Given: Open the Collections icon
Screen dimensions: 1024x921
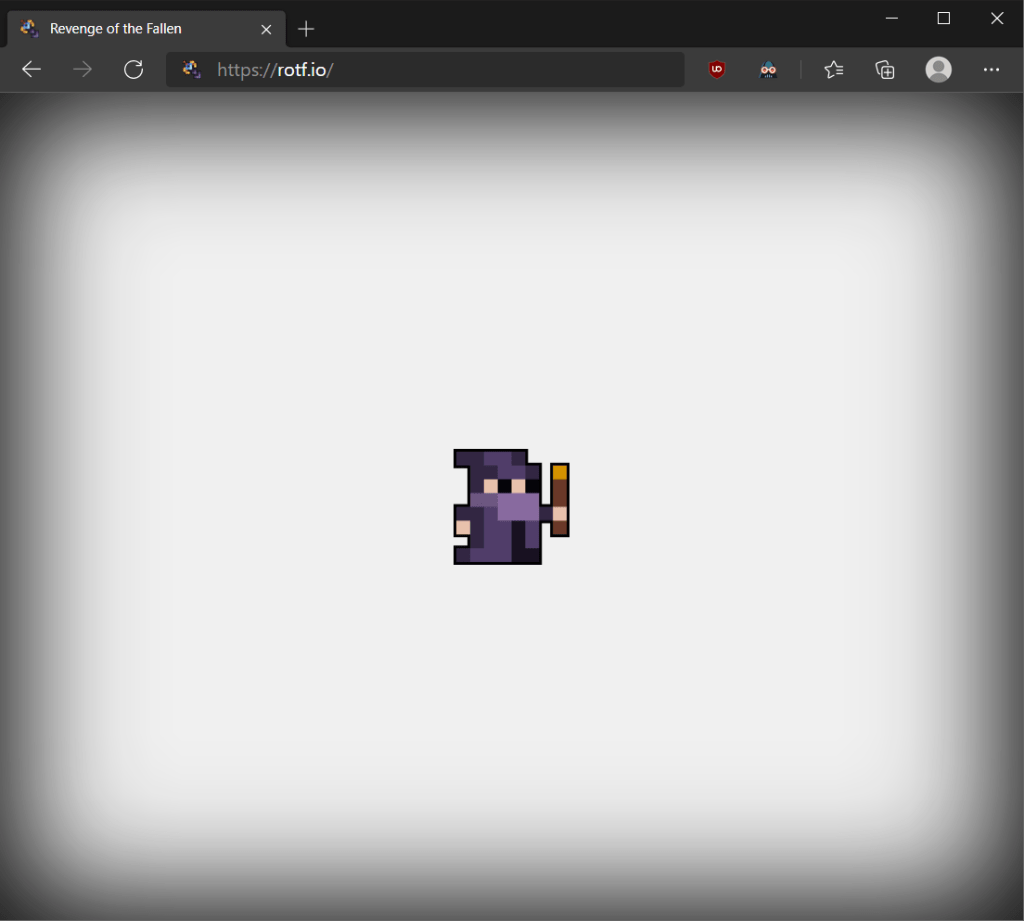Looking at the screenshot, I should point(885,69).
